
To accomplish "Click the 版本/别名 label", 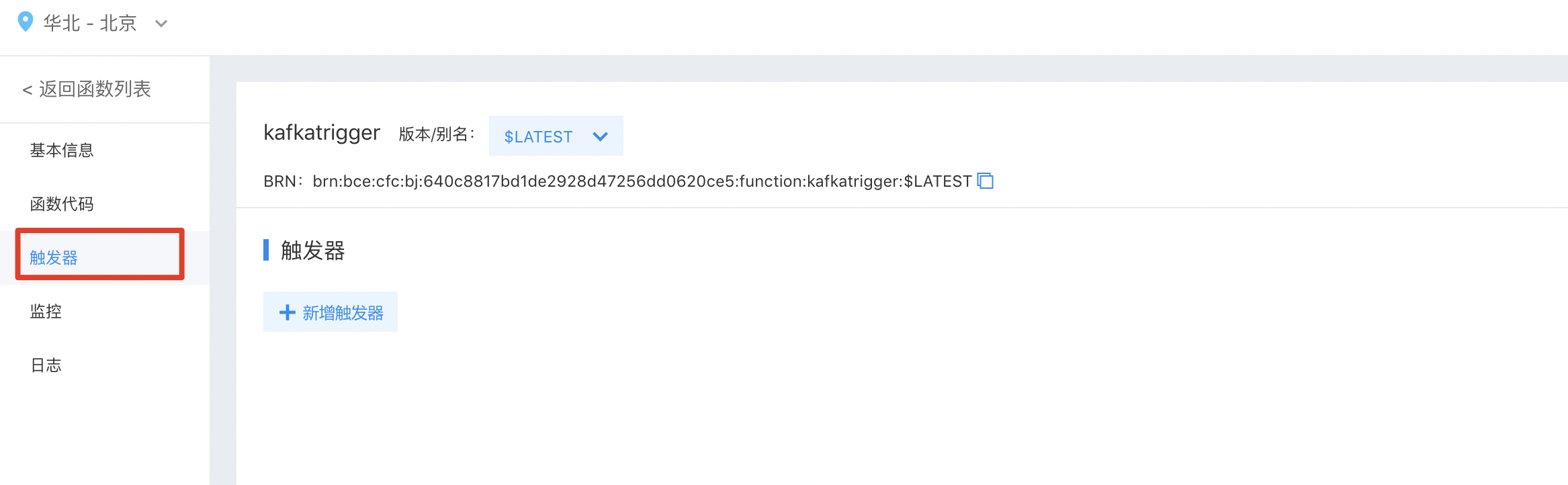I will click(x=437, y=134).
